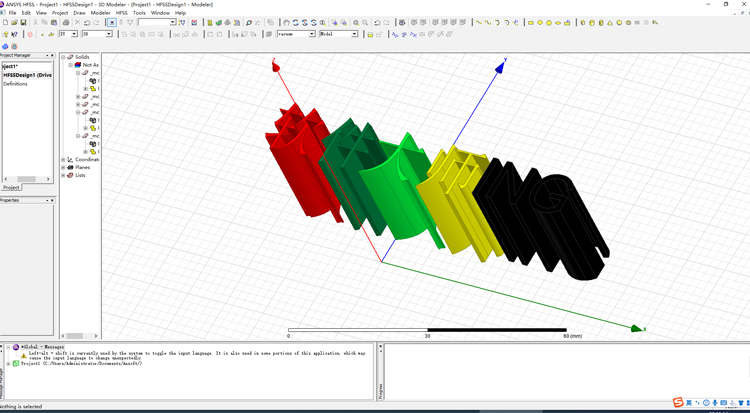The image size is (750, 413).
Task: Save the project with the floppy icon
Action: (x=23, y=22)
